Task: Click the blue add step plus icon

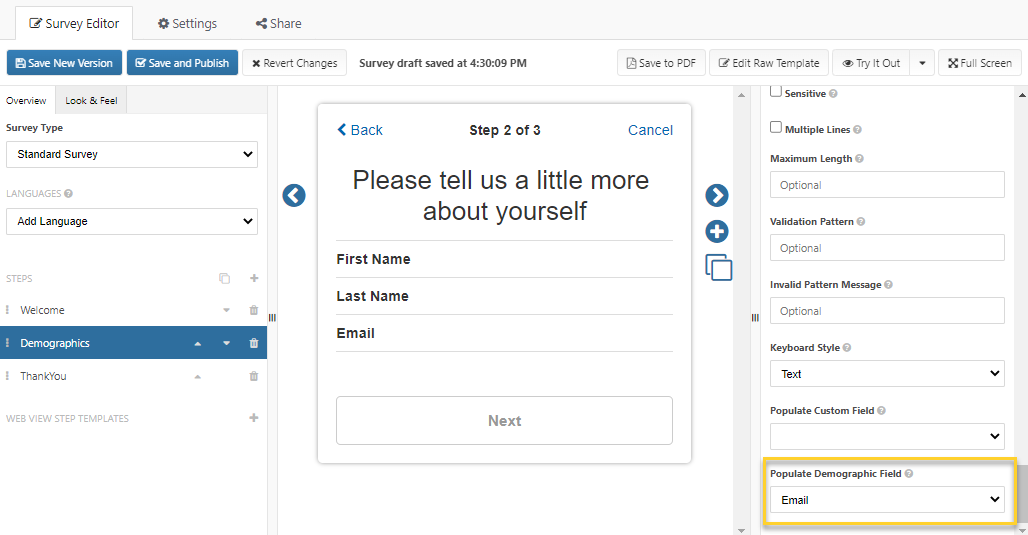Action: click(717, 232)
